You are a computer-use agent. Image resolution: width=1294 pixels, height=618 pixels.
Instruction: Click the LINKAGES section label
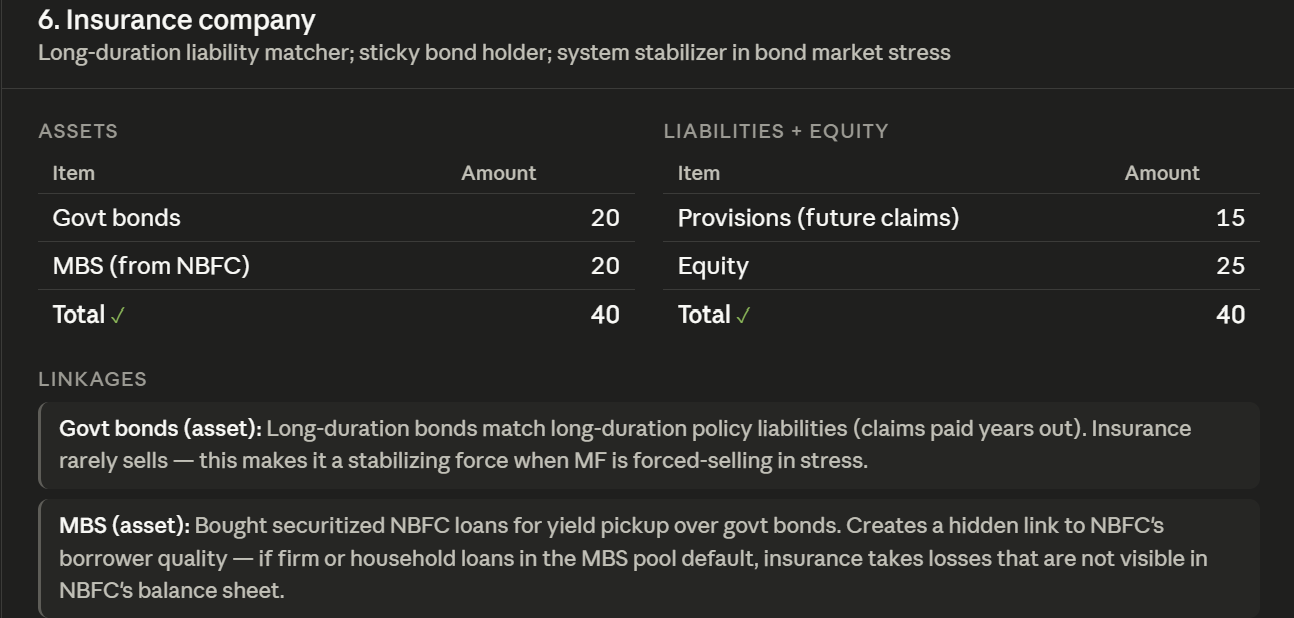tap(92, 379)
